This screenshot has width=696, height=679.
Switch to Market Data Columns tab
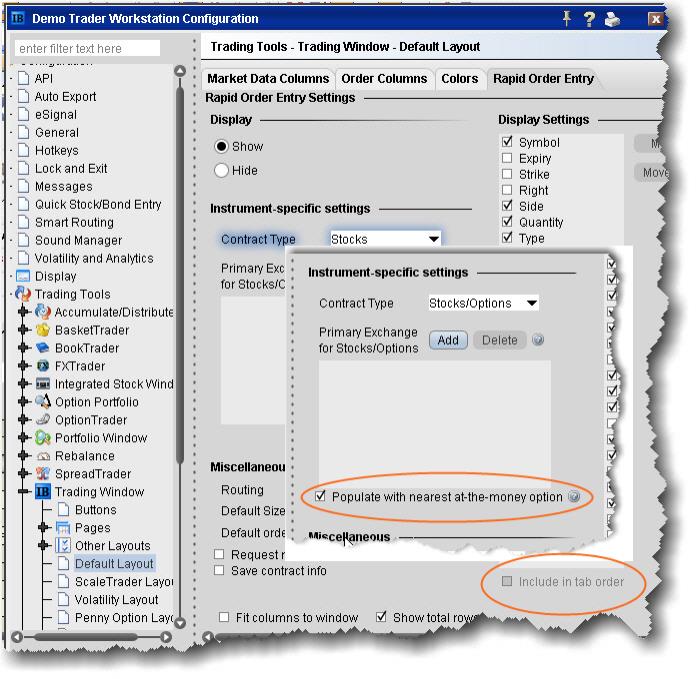(x=268, y=79)
